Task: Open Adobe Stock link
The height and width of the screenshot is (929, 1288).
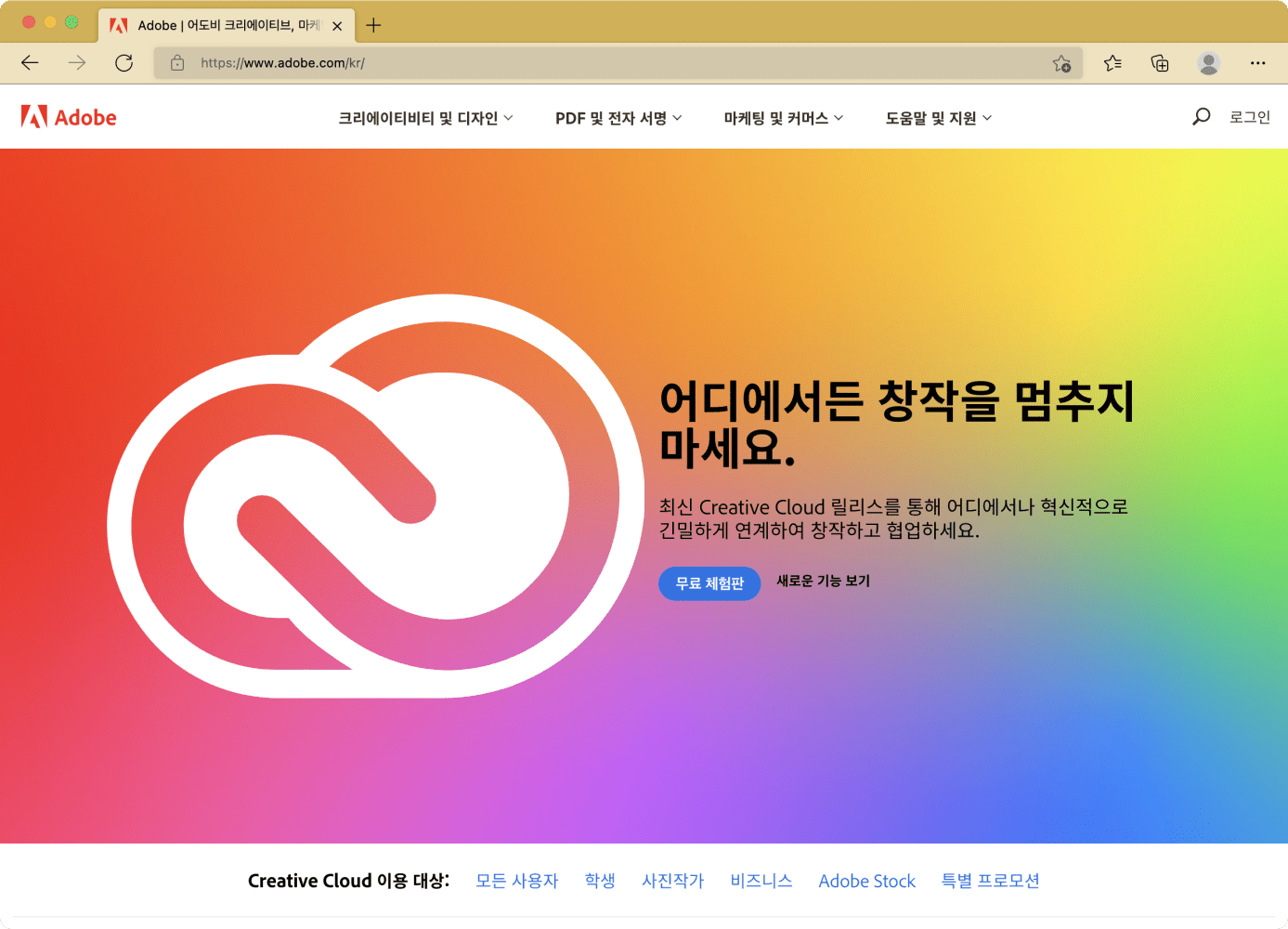Action: click(x=867, y=881)
